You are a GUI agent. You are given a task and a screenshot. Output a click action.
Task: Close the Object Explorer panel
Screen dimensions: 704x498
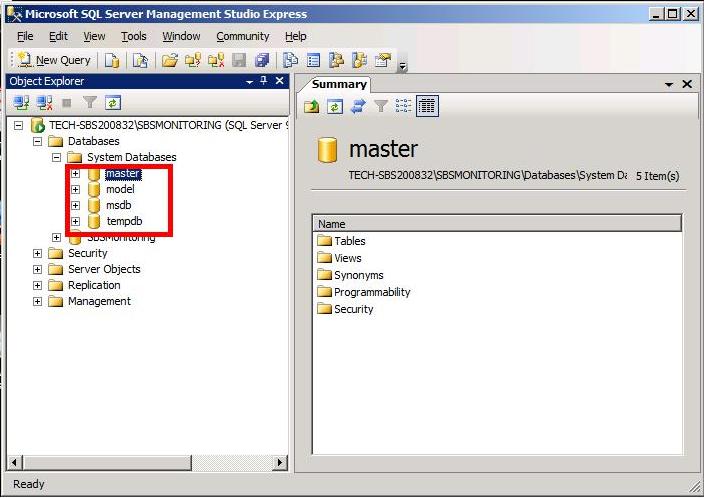[279, 81]
